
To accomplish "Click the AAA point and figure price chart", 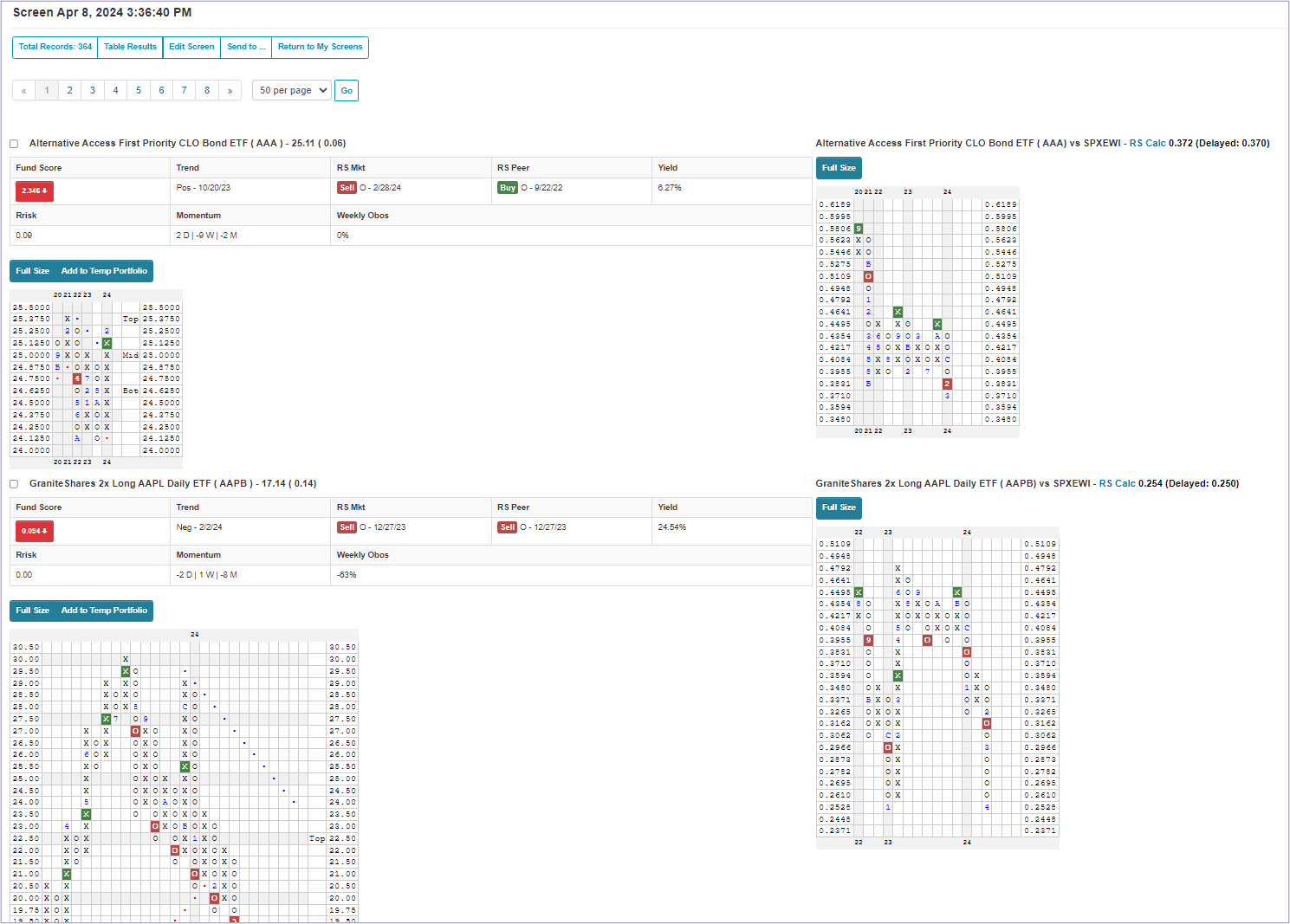I will 96,378.
